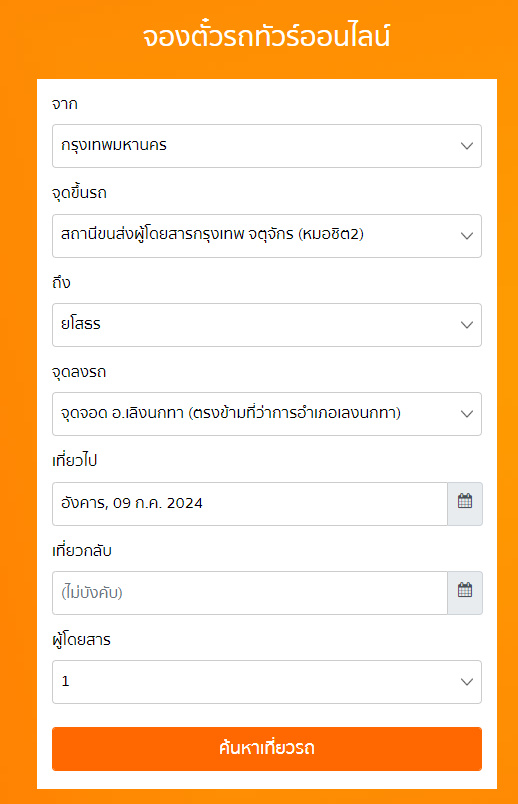Image resolution: width=518 pixels, height=804 pixels.
Task: Click the เที่ยวไป field label
Action: pyautogui.click(x=75, y=460)
